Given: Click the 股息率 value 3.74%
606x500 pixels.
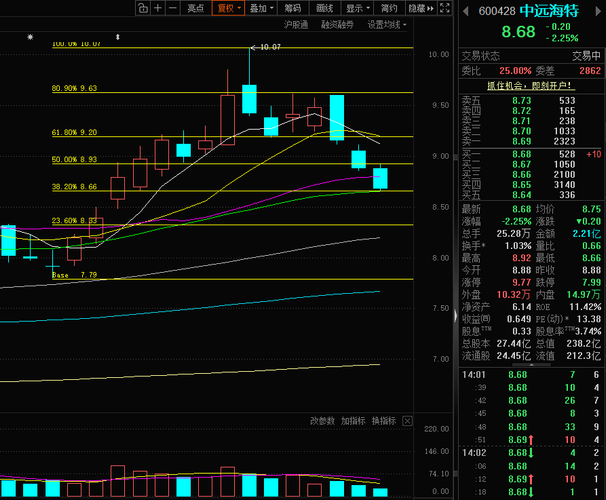Looking at the screenshot, I should [x=588, y=332].
